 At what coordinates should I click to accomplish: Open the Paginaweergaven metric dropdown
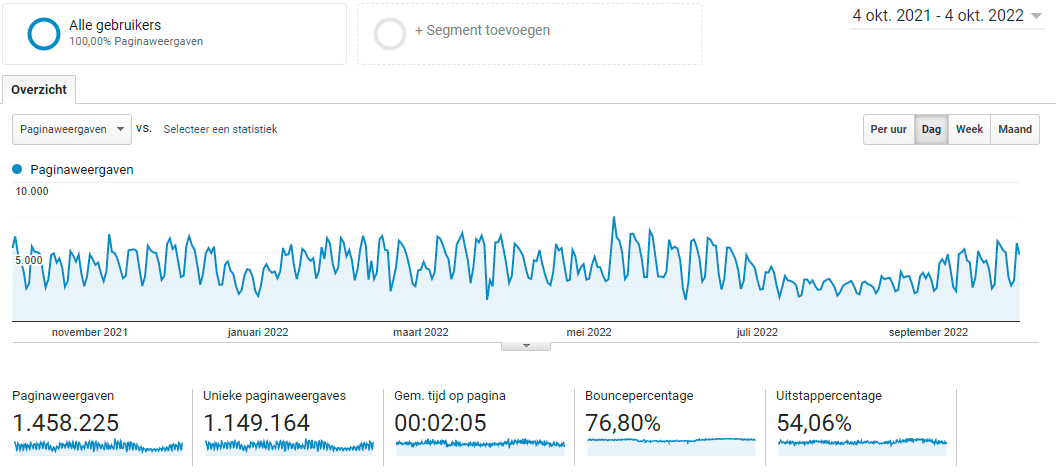tap(72, 129)
